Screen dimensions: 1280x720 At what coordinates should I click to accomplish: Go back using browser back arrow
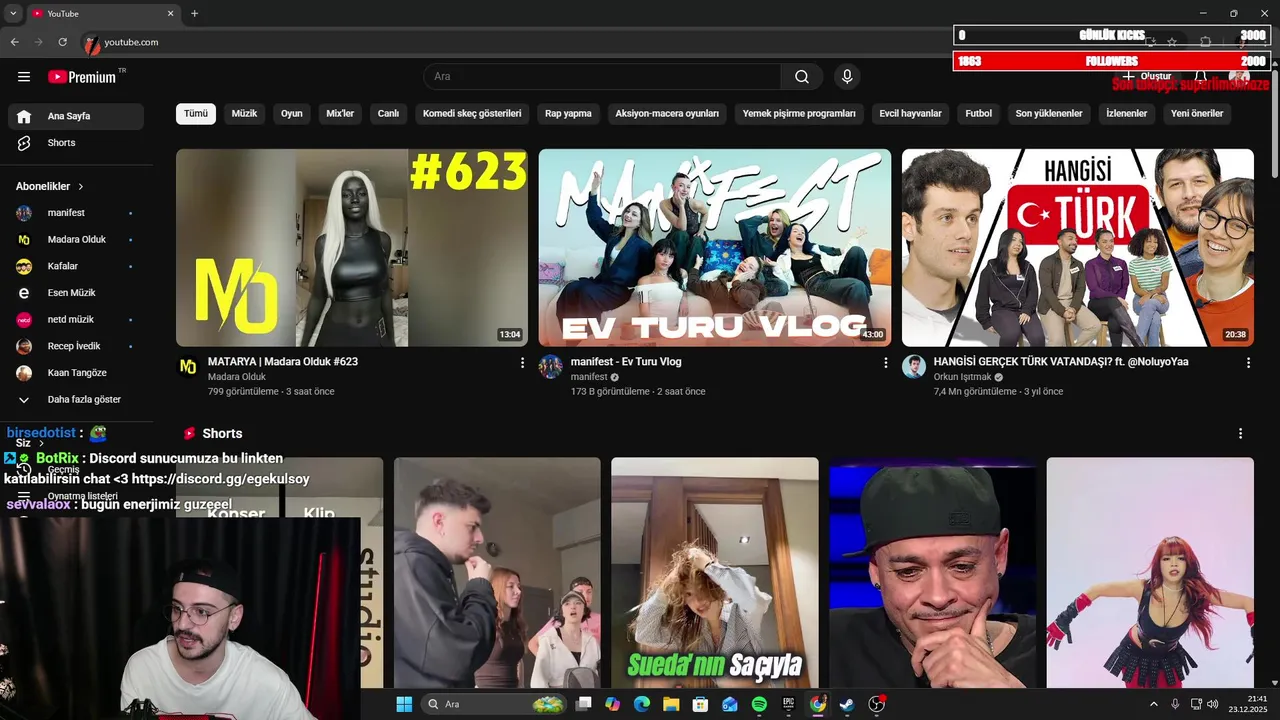click(14, 42)
